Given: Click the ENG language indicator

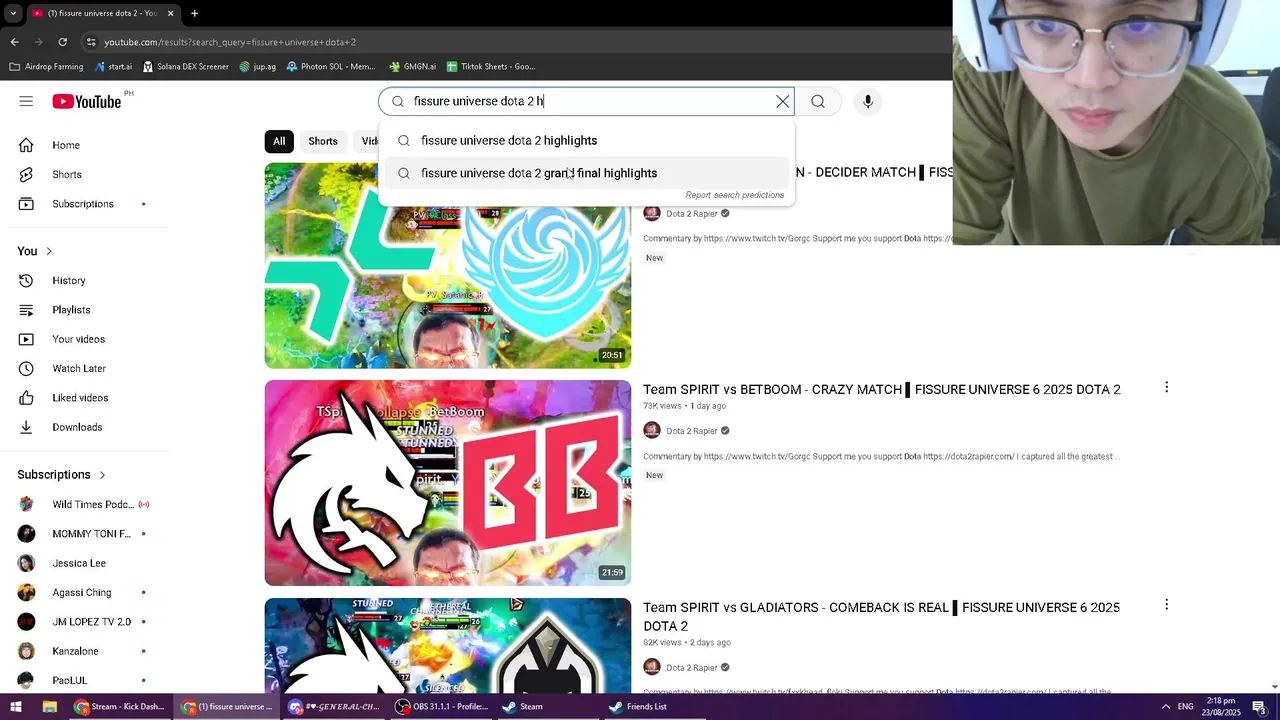Looking at the screenshot, I should pyautogui.click(x=1185, y=706).
